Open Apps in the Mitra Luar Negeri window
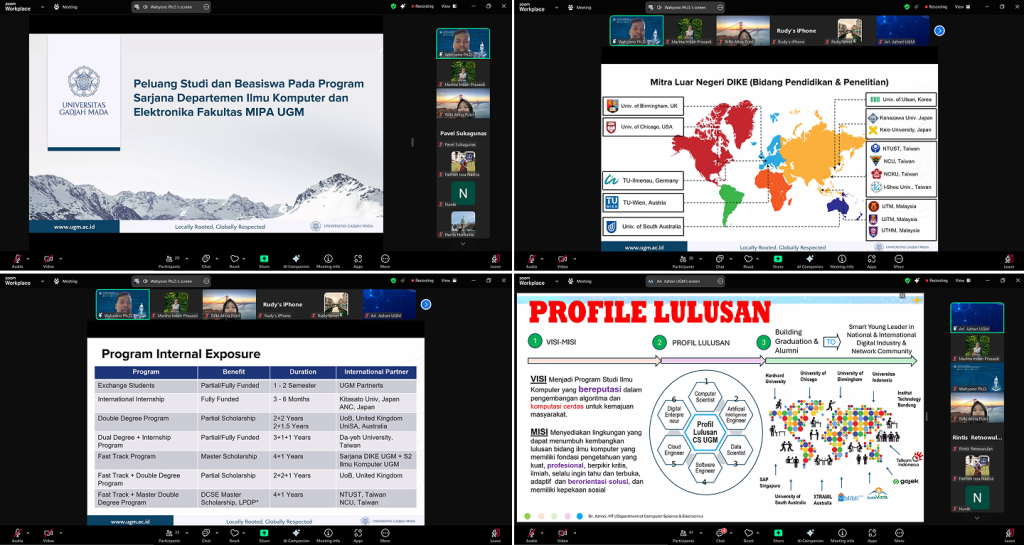1024x545 pixels. pos(872,260)
